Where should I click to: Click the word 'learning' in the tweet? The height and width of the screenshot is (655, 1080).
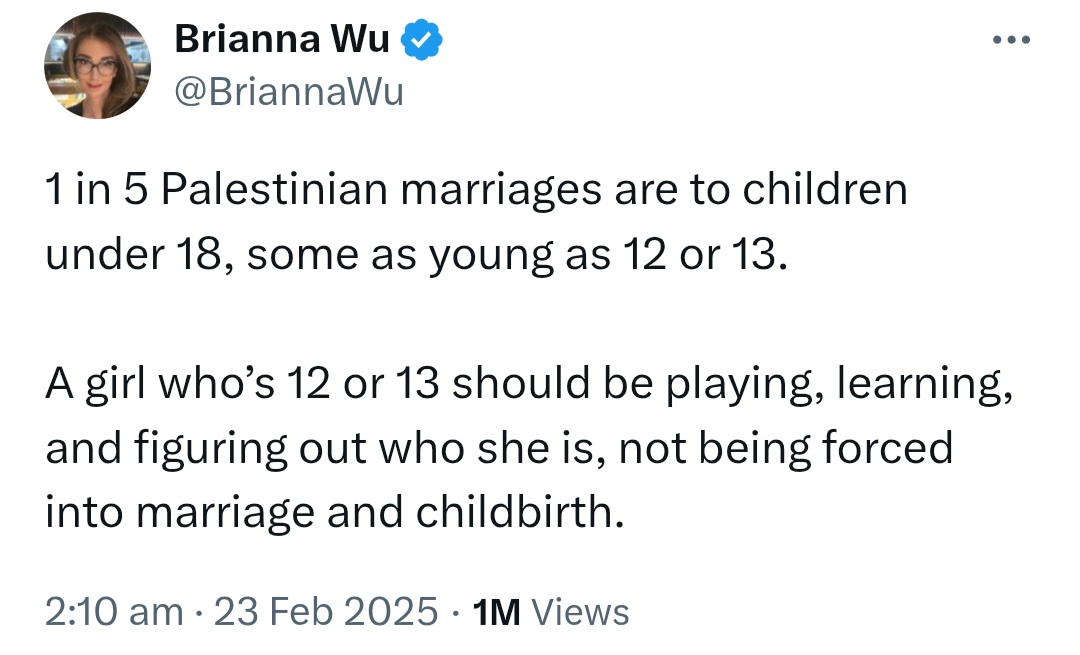pos(920,384)
